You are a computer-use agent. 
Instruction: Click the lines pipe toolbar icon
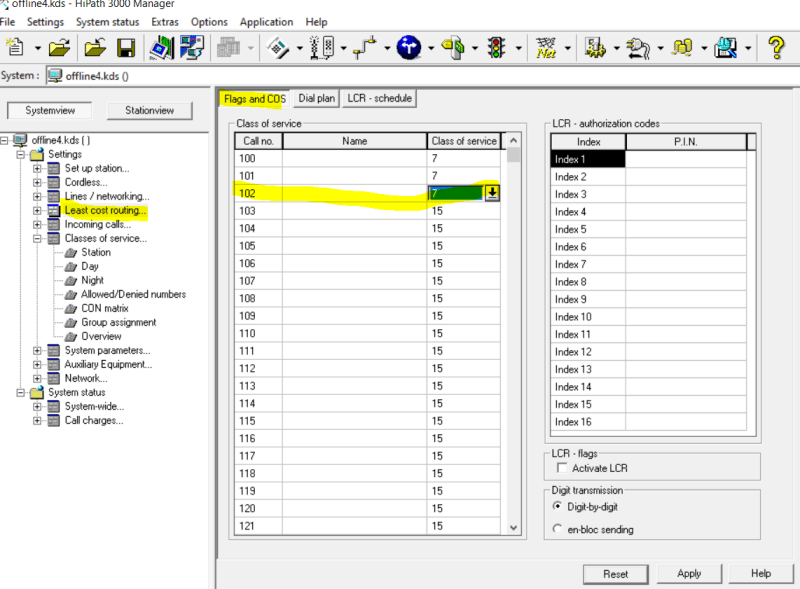[365, 47]
